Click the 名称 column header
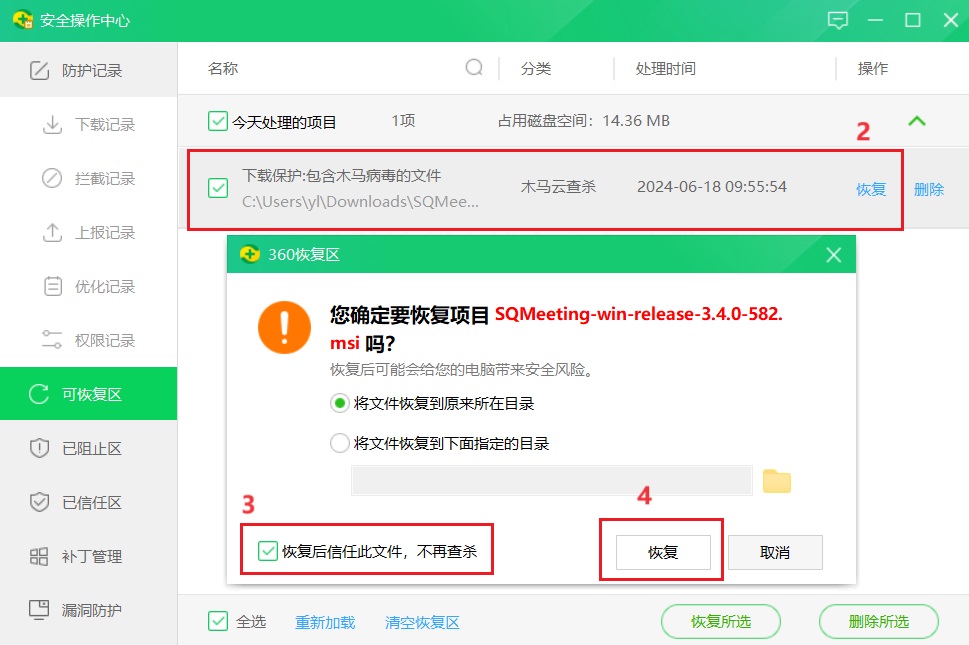969x645 pixels. pyautogui.click(x=223, y=68)
